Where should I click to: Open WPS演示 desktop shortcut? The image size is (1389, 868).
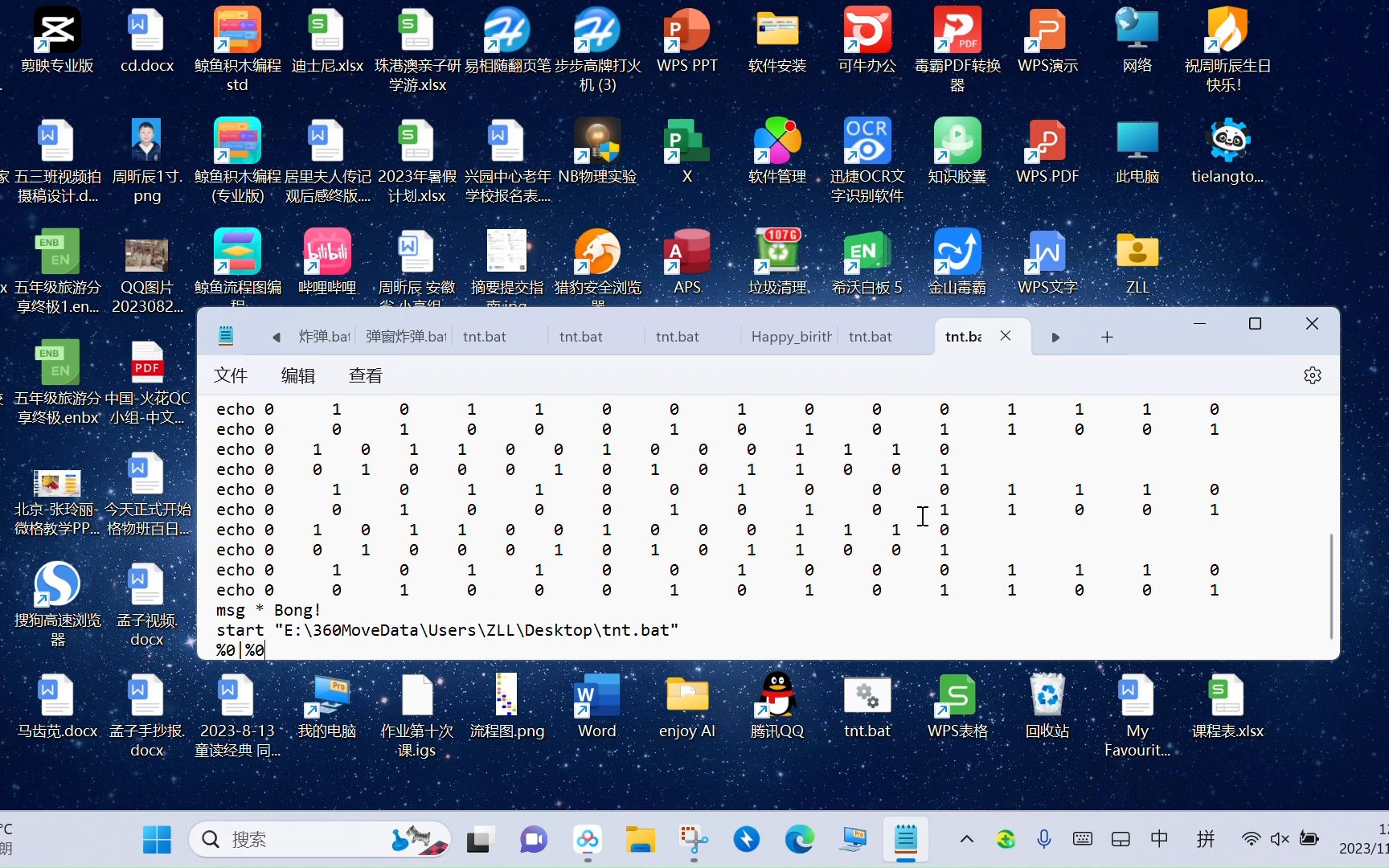1047,40
